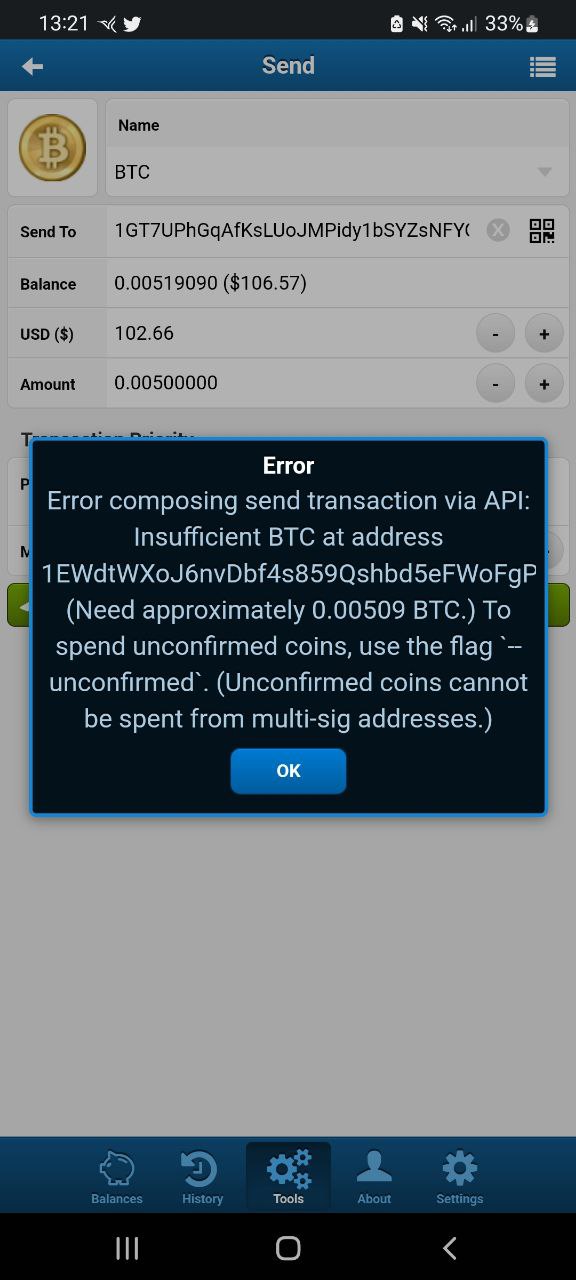Scan address with the QR code icon
The width and height of the screenshot is (576, 1280).
pos(541,231)
